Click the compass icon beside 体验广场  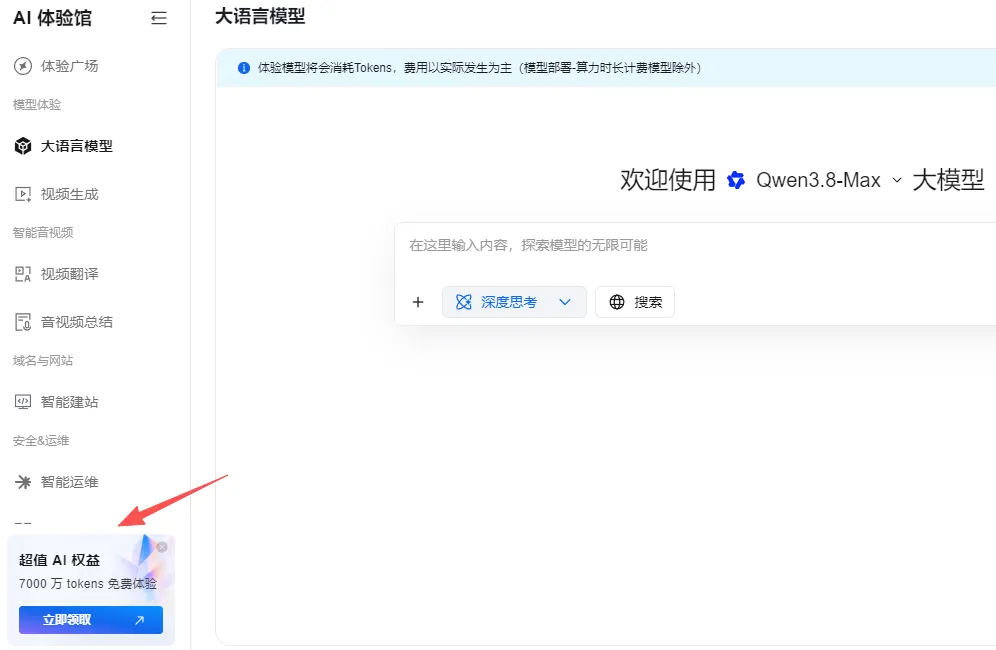click(x=23, y=66)
